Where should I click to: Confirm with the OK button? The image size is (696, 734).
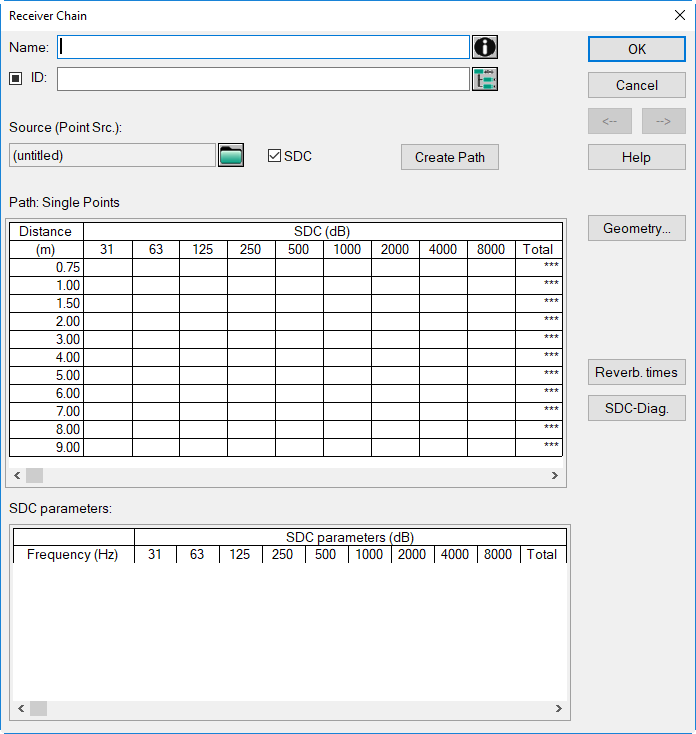[x=637, y=49]
